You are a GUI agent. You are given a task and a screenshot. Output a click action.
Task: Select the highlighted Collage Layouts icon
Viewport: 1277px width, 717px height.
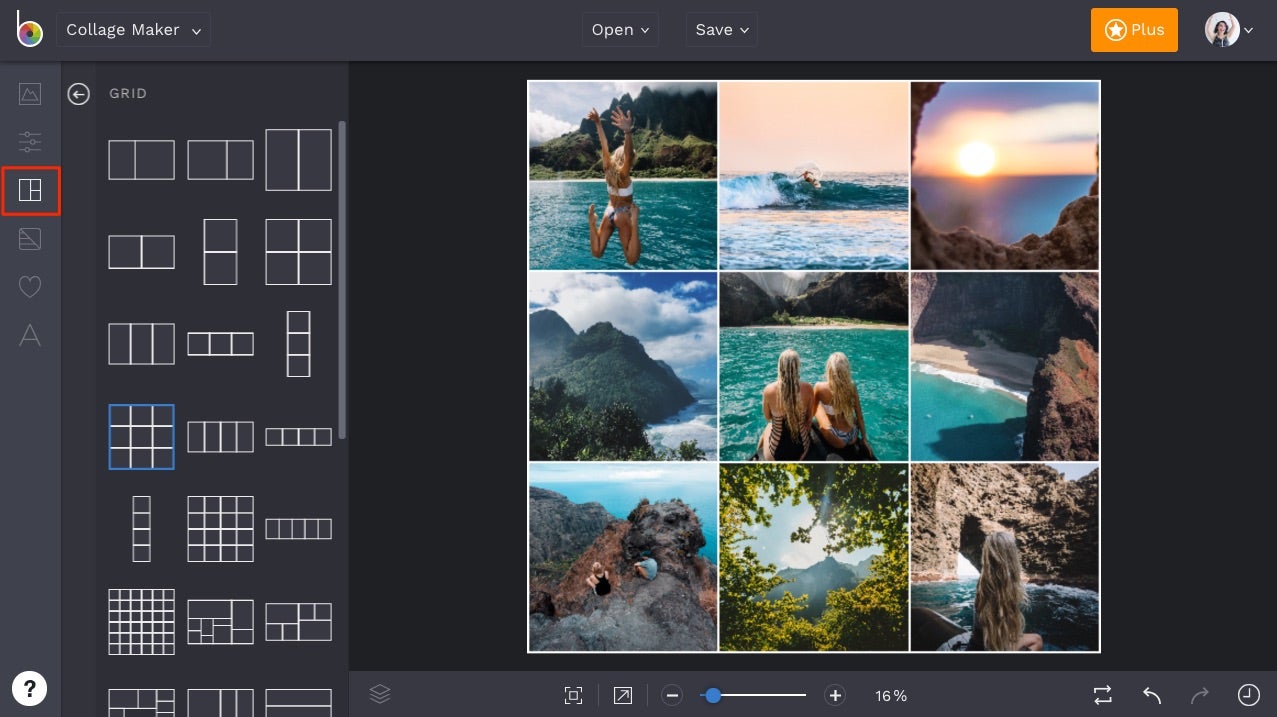30,189
